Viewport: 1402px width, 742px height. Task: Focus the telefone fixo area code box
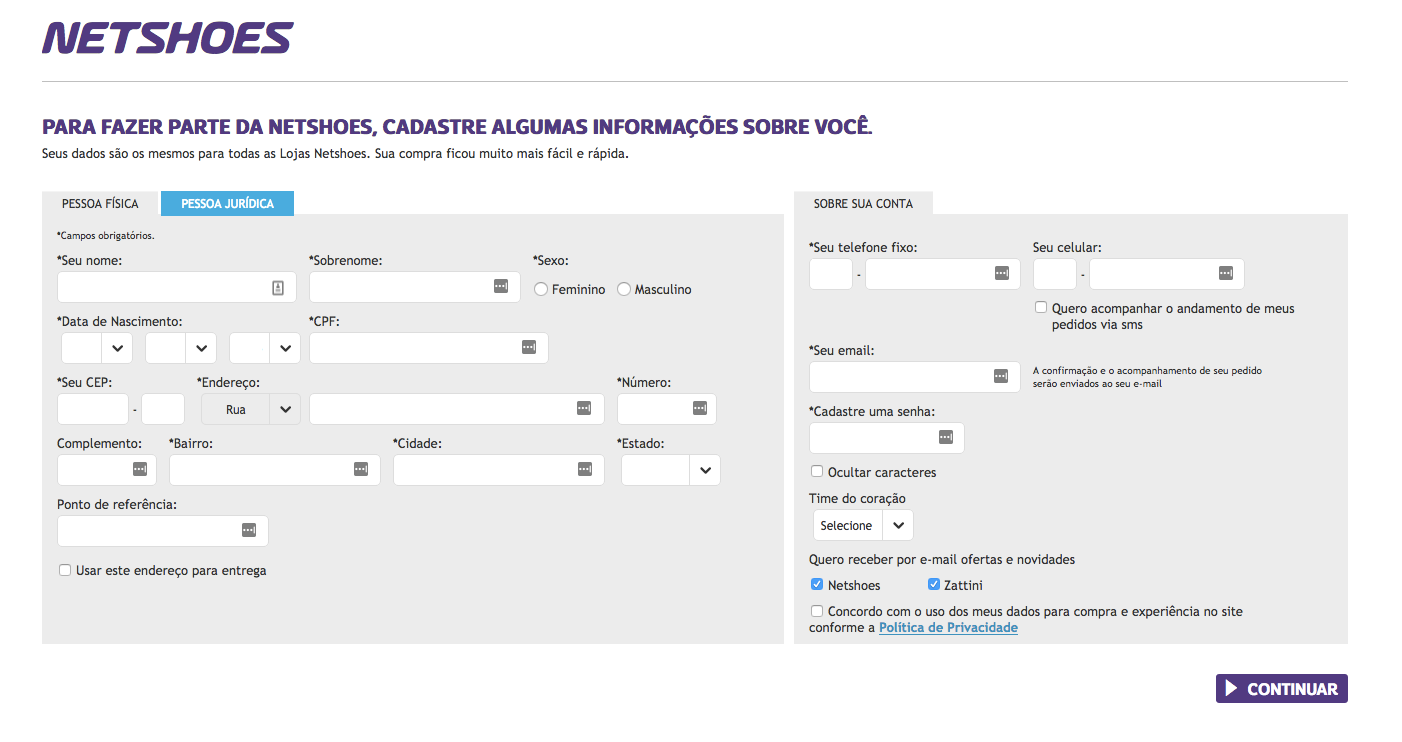coord(831,274)
